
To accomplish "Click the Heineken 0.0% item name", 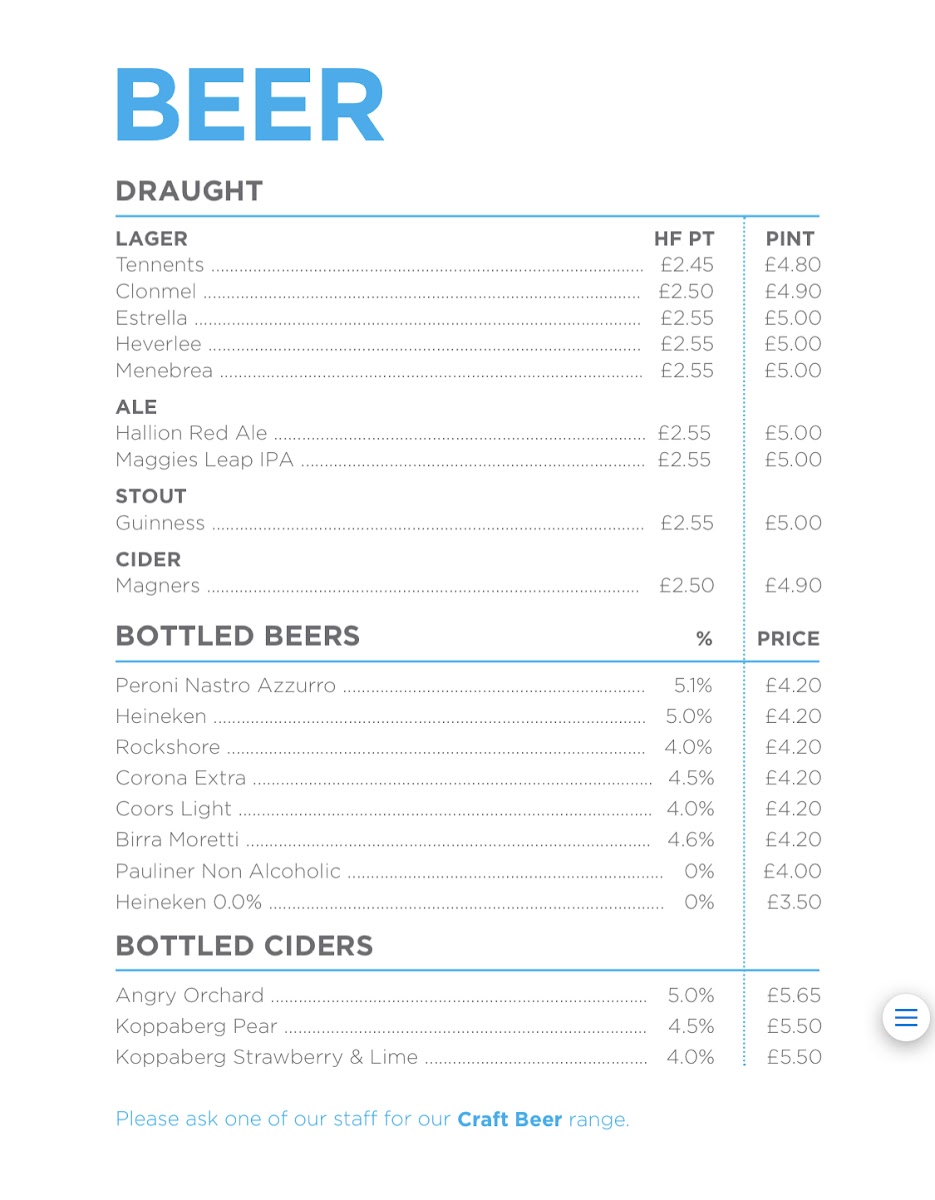I will [188, 902].
